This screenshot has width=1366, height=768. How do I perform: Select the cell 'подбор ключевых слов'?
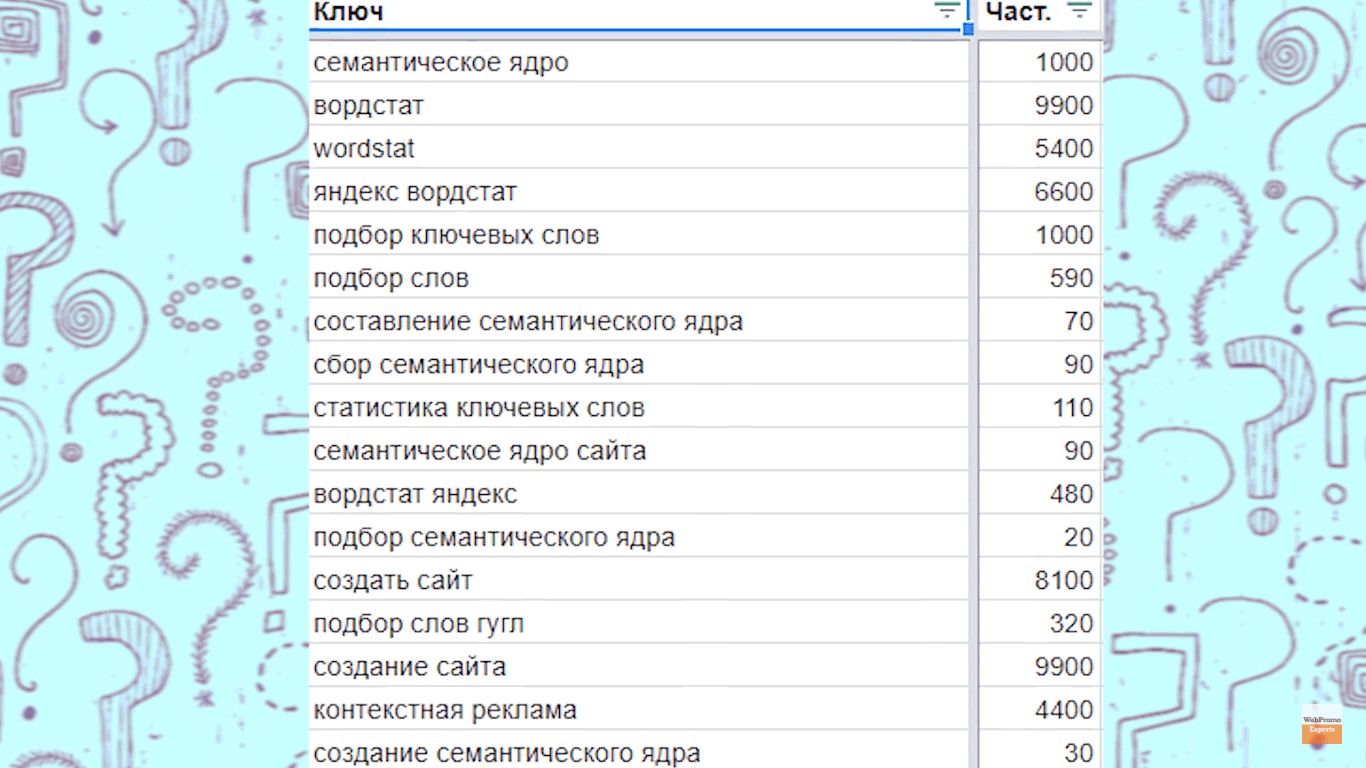click(639, 235)
